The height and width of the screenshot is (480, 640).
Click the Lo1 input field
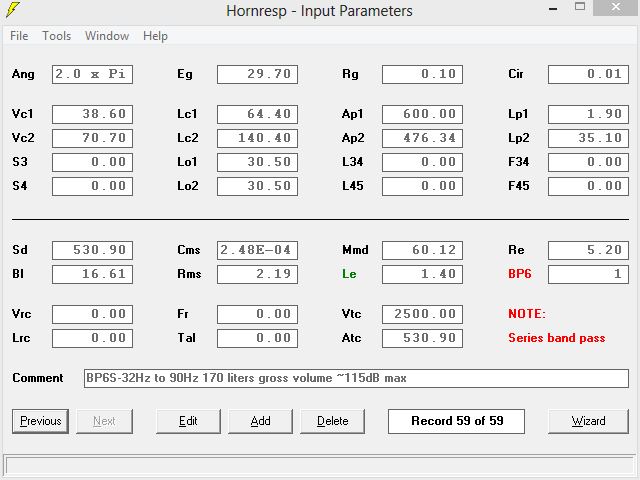(x=258, y=162)
